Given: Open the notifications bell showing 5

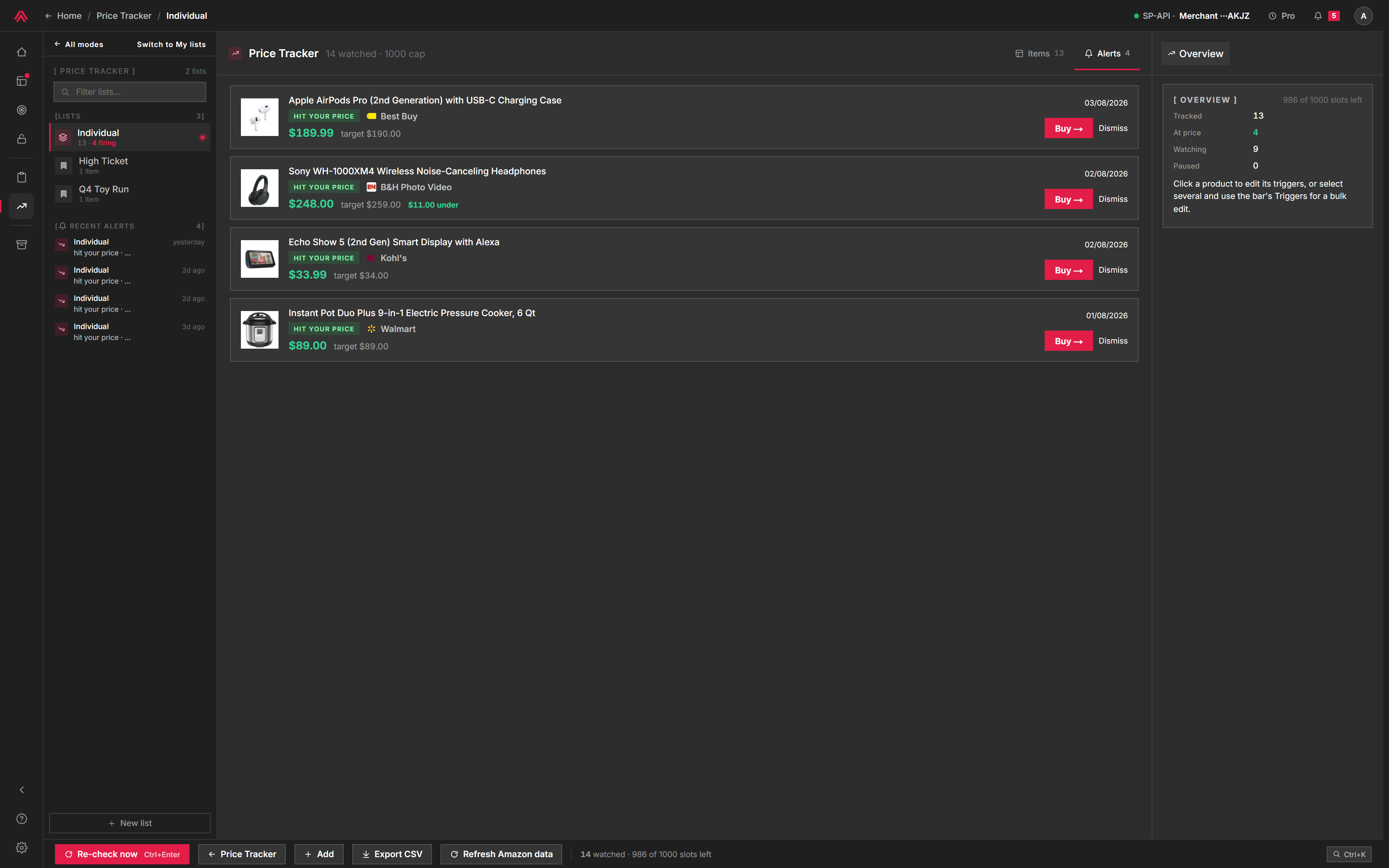Looking at the screenshot, I should pyautogui.click(x=1326, y=16).
